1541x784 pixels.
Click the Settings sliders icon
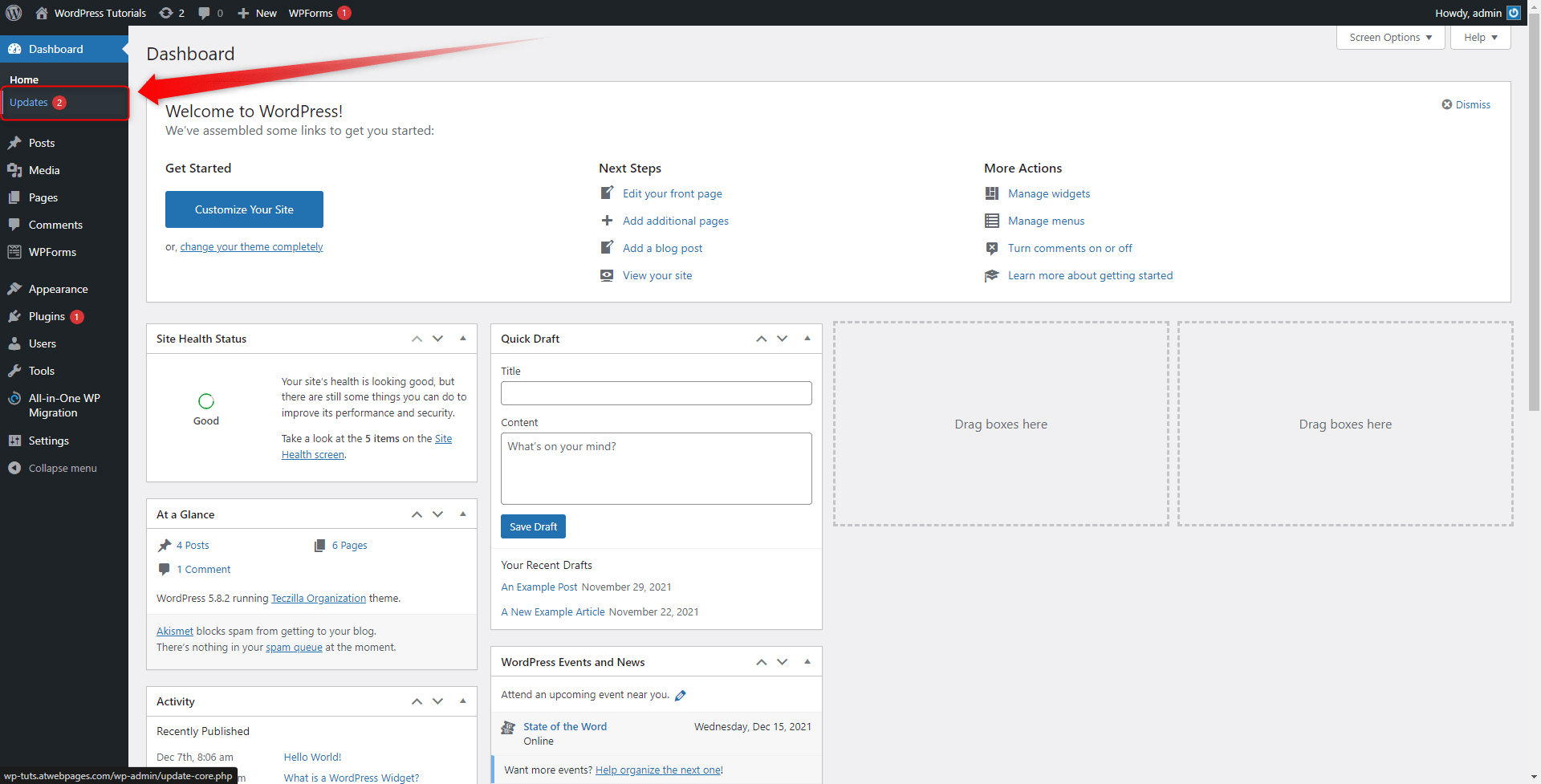tap(14, 441)
